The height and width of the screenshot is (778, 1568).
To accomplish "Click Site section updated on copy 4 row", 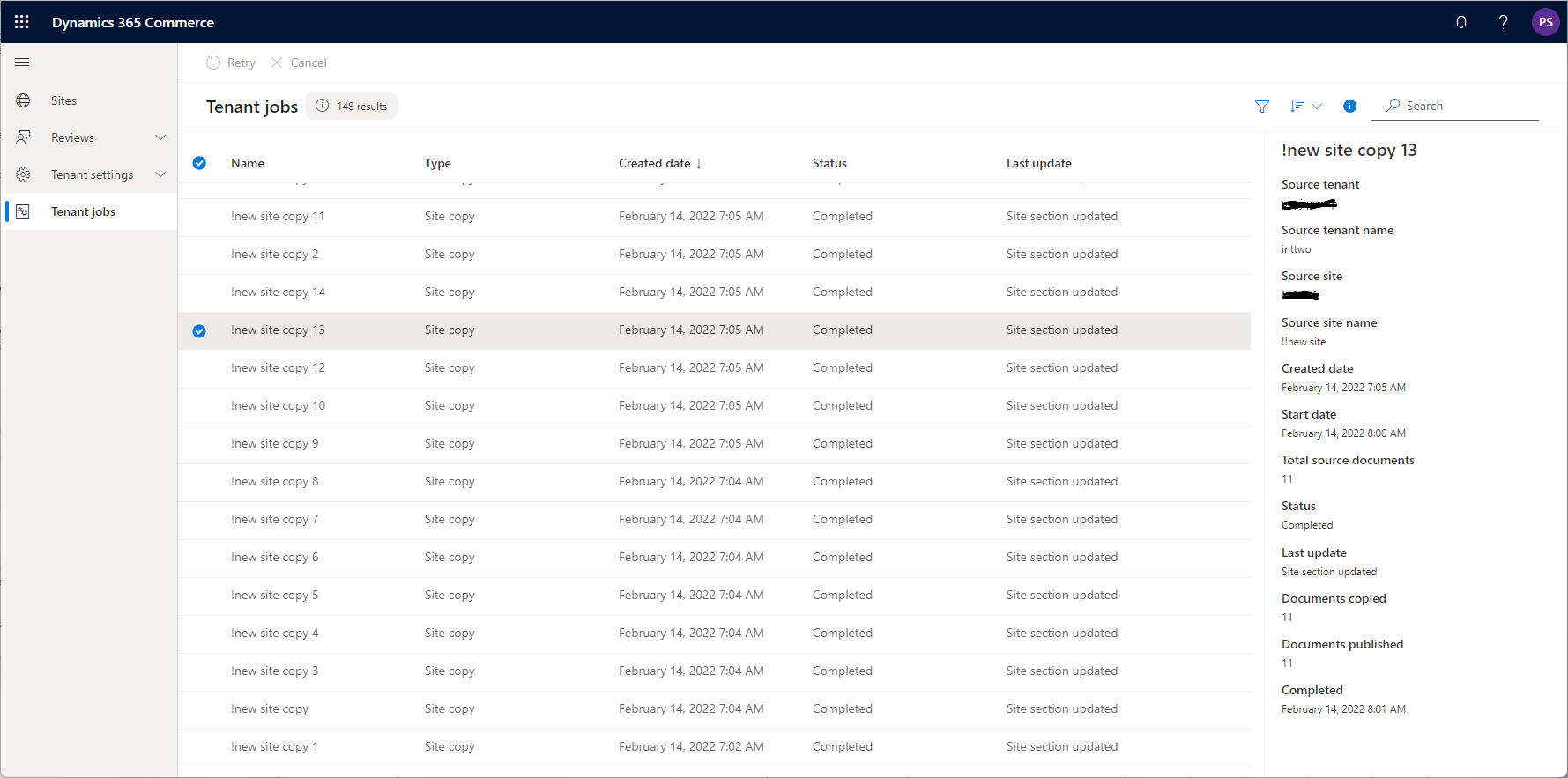I will pos(1062,634).
